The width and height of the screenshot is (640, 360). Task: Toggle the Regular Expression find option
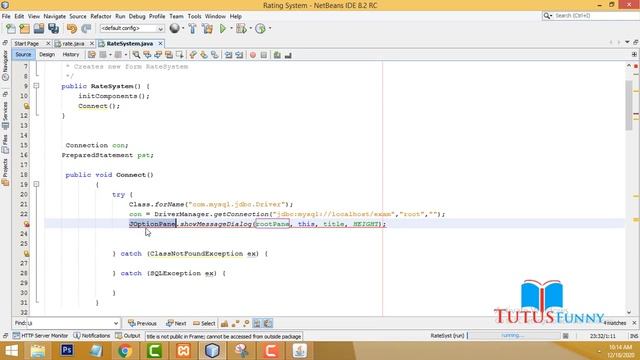246,323
